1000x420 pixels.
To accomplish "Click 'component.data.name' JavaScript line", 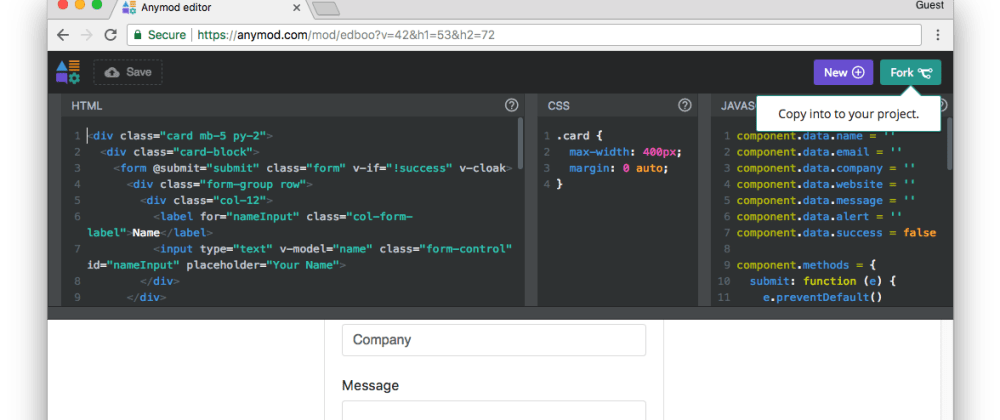I will pyautogui.click(x=816, y=136).
